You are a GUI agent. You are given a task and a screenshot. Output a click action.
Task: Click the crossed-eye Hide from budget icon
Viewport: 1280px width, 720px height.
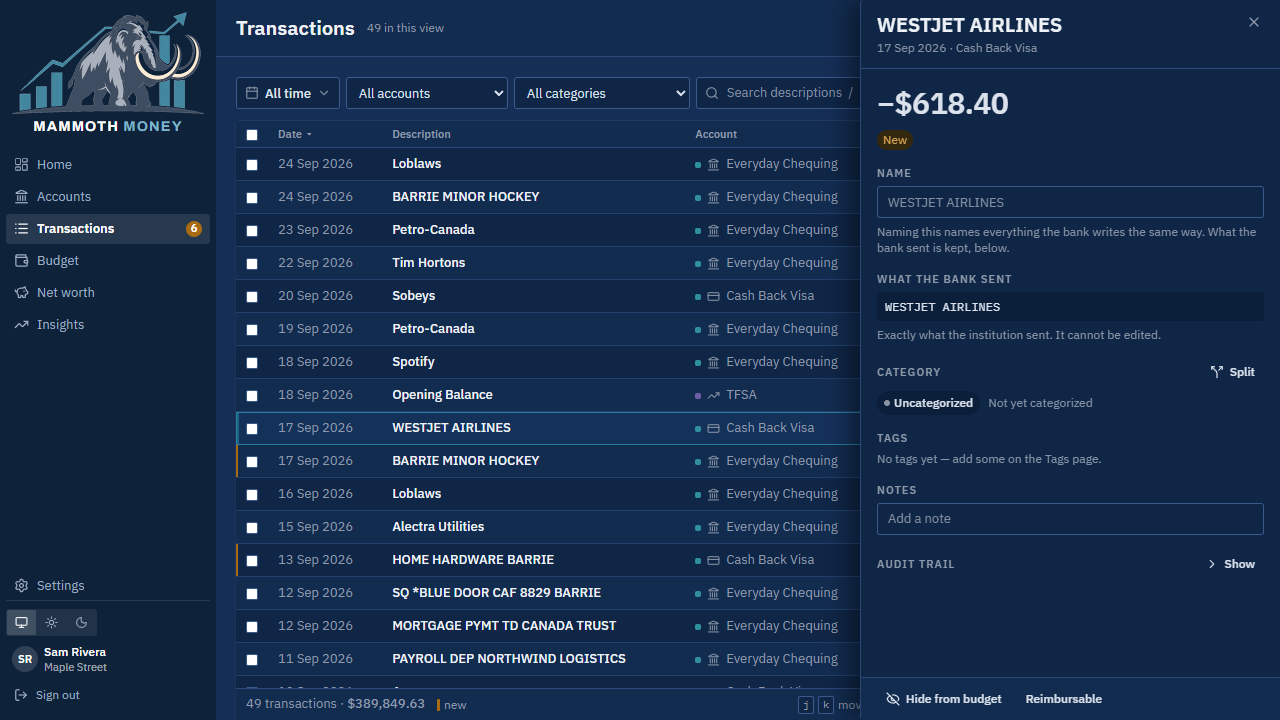tap(893, 699)
